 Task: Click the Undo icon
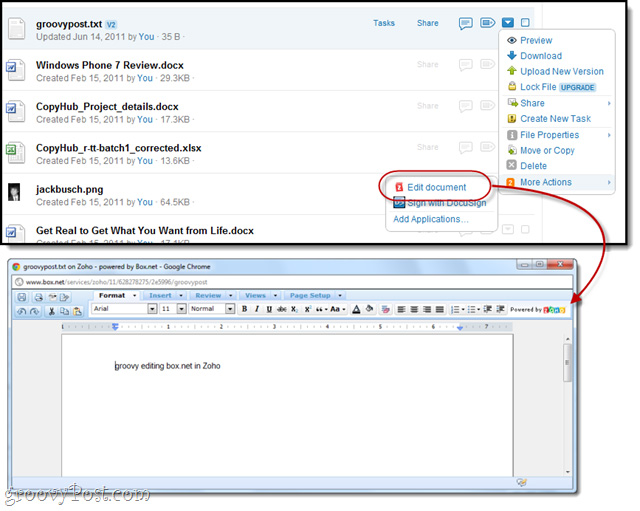point(22,311)
